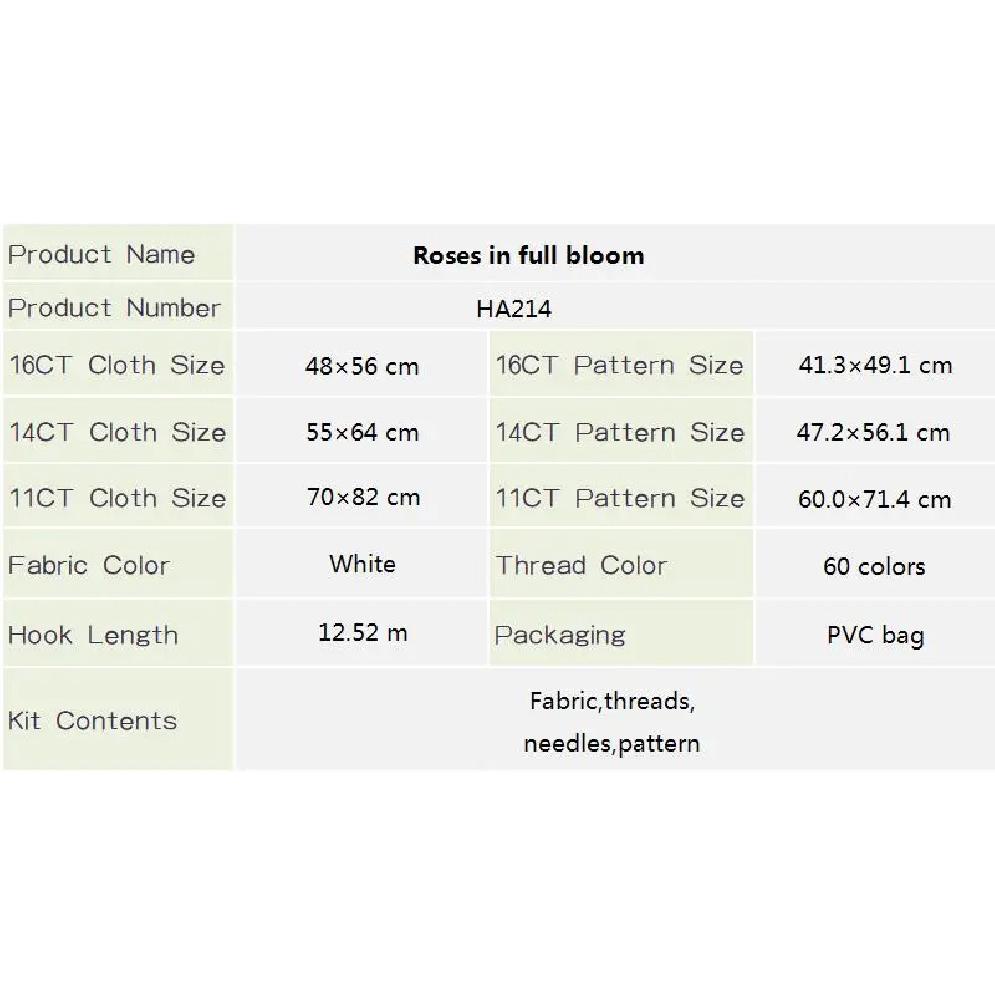Select the PVC bag packaging value
The image size is (995, 995).
point(876,635)
